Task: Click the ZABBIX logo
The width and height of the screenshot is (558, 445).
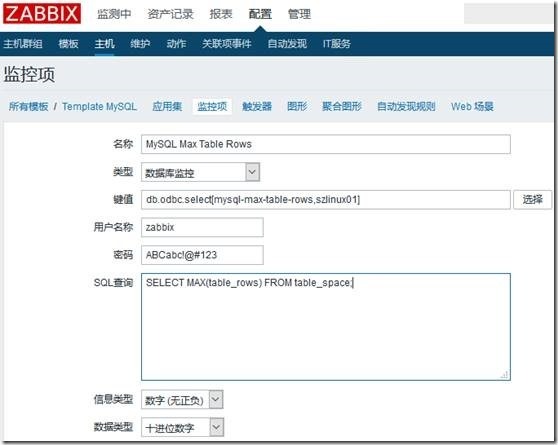Action: [42, 14]
